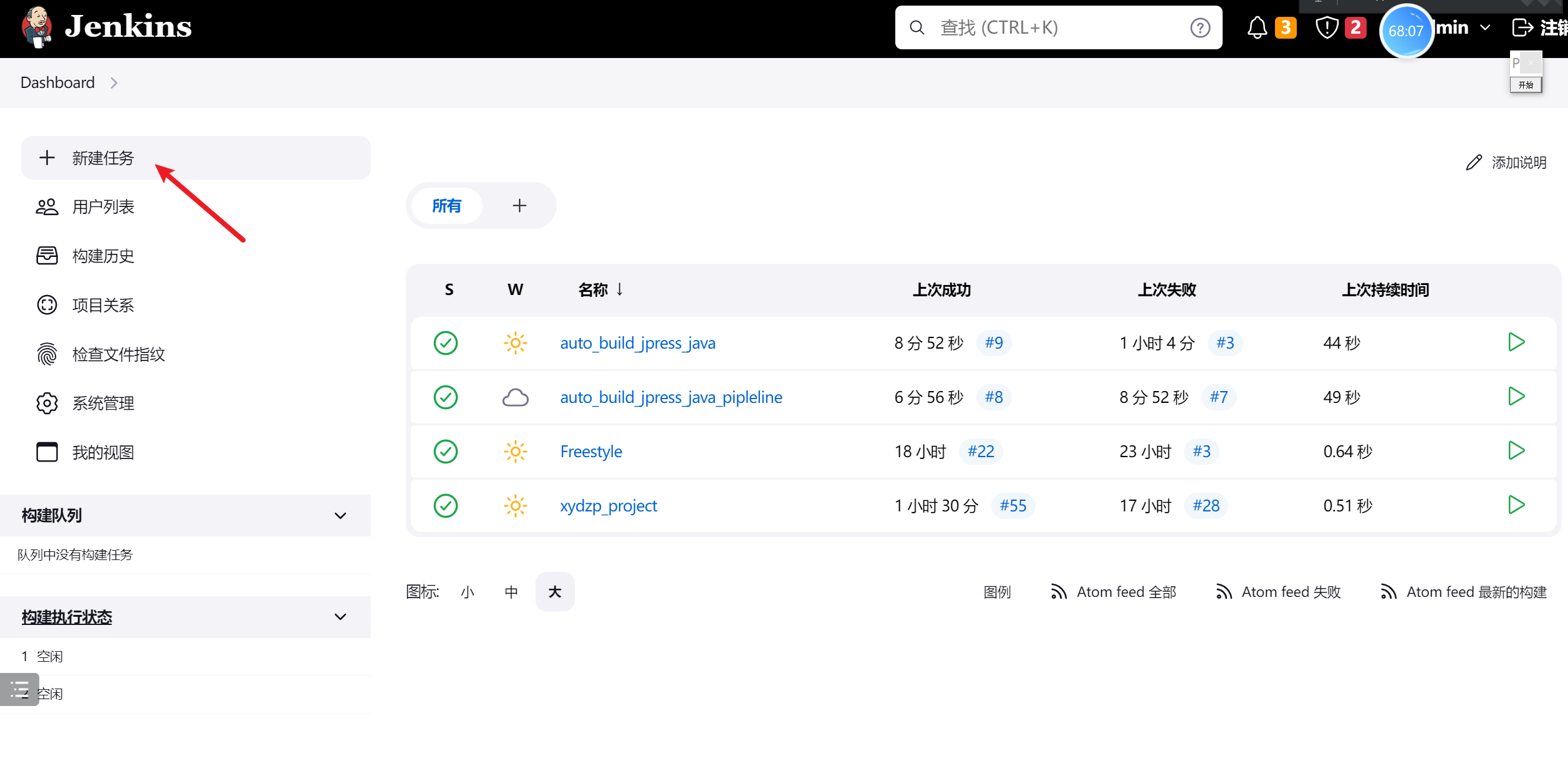The width and height of the screenshot is (1568, 769).
Task: Click the 构建执行状态 heading link
Action: tap(67, 617)
